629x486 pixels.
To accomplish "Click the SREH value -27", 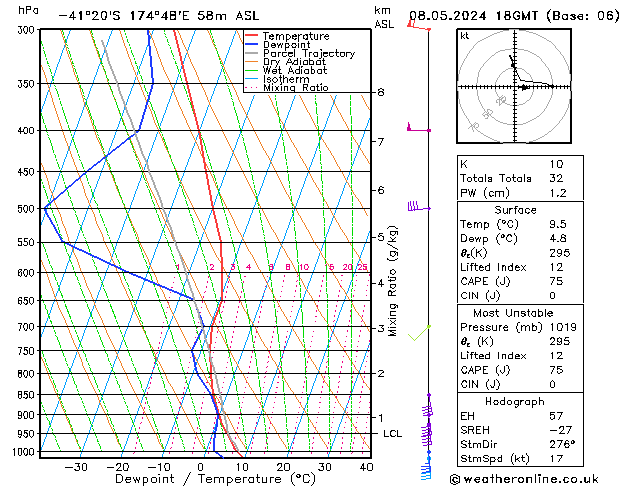I will pos(560,430).
